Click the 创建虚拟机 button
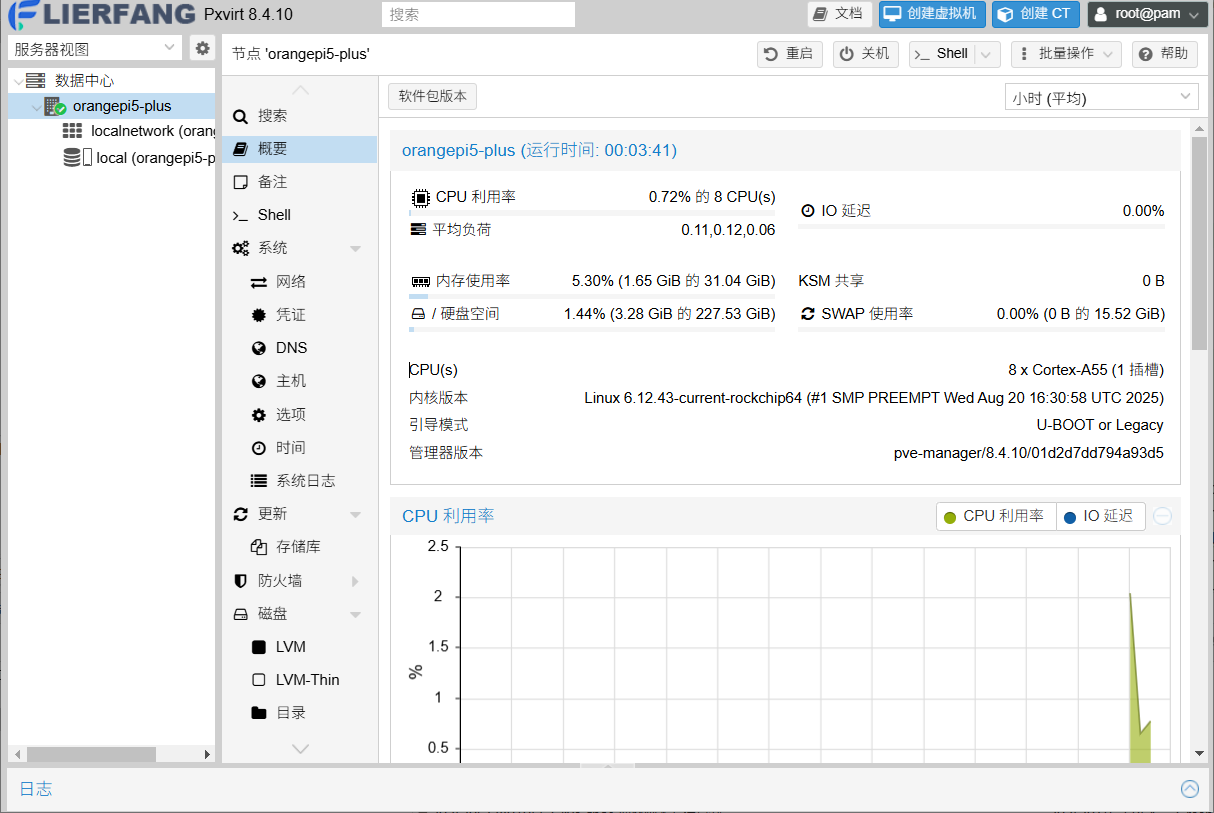1214x813 pixels. (932, 14)
